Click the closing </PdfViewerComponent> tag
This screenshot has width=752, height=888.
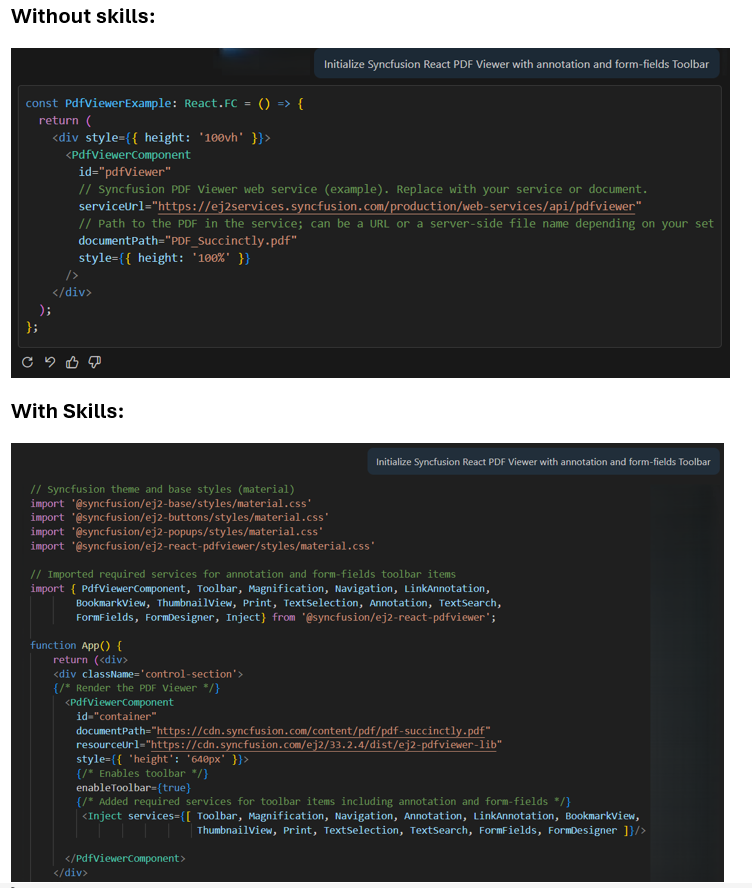[125, 859]
